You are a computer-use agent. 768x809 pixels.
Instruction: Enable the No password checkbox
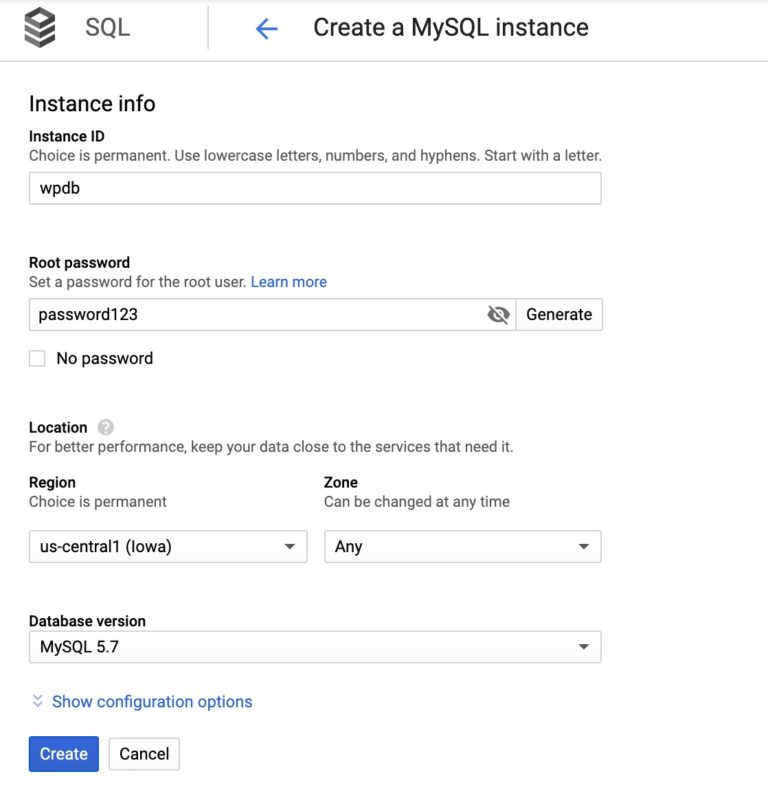[37, 358]
